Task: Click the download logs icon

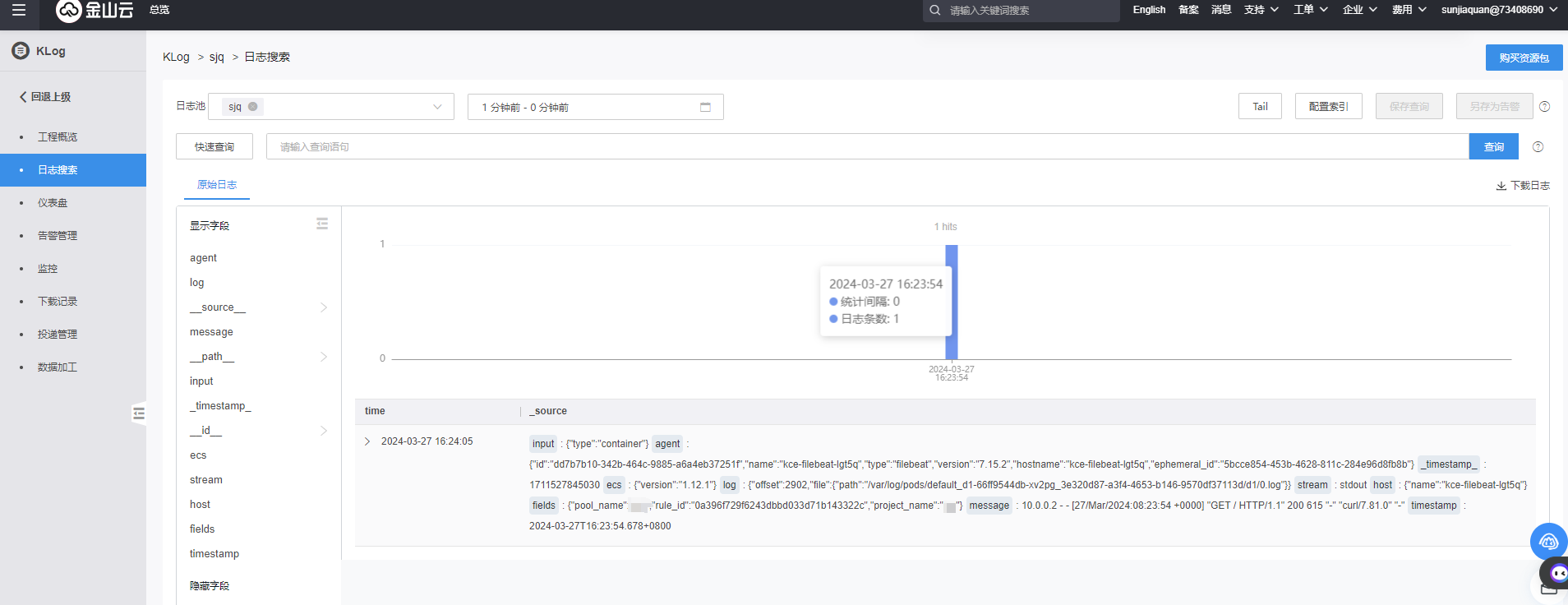Action: click(1501, 186)
